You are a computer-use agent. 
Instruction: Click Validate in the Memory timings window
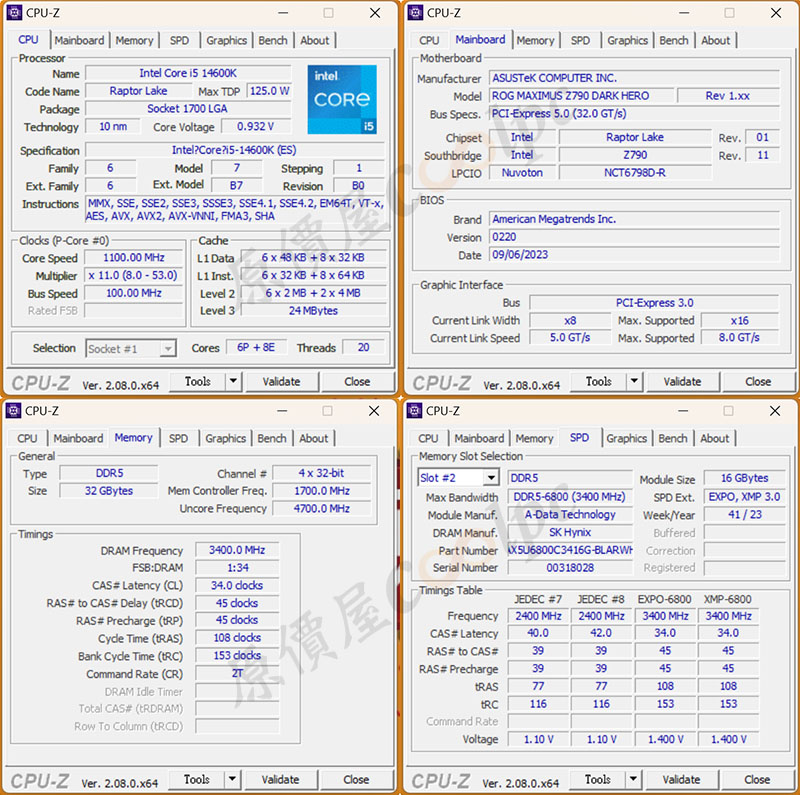click(x=281, y=779)
